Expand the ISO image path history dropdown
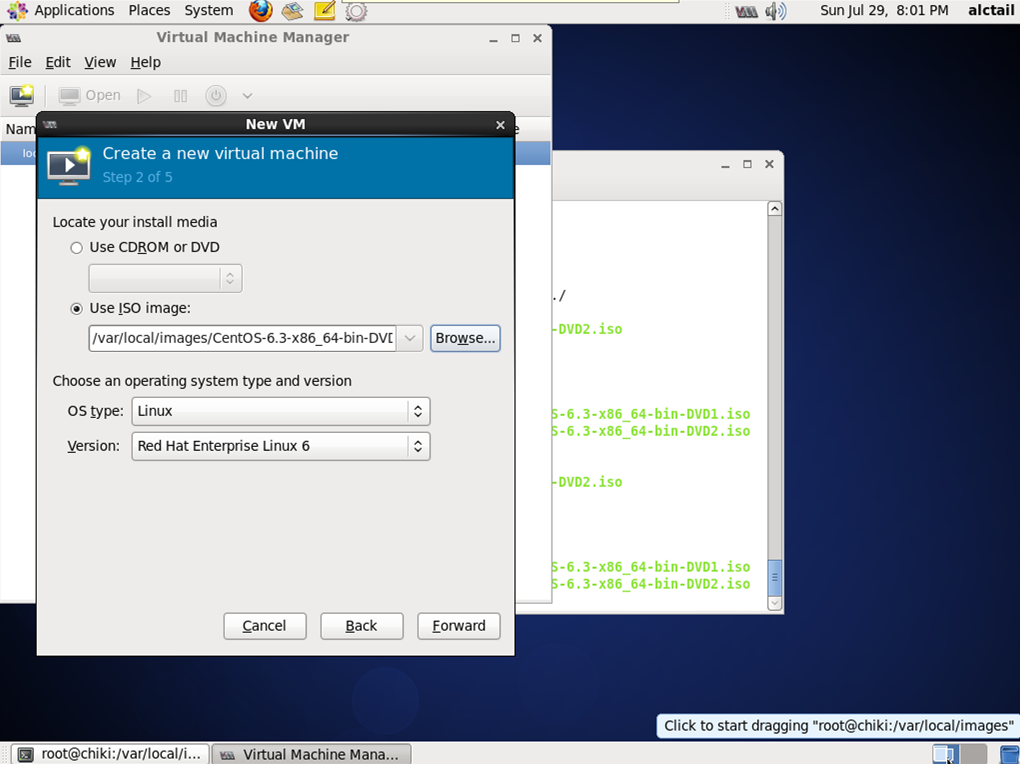The height and width of the screenshot is (764, 1020). click(410, 338)
